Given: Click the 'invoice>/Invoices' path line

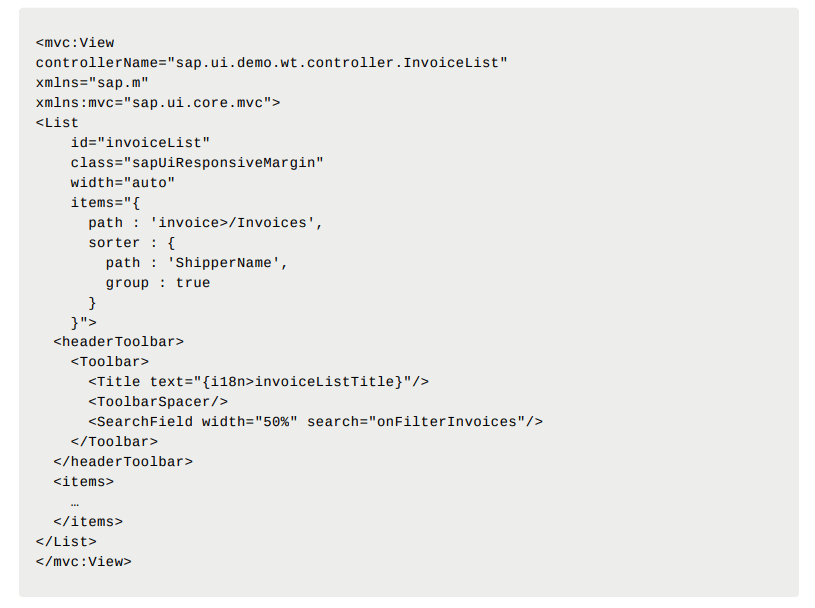Looking at the screenshot, I should (205, 223).
